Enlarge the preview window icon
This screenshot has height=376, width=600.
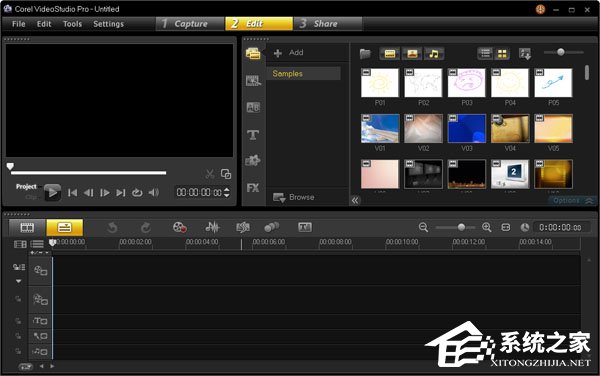pyautogui.click(x=226, y=174)
